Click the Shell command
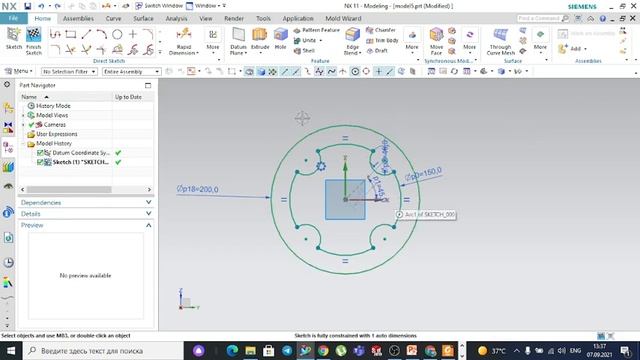The width and height of the screenshot is (640, 360). [304, 51]
